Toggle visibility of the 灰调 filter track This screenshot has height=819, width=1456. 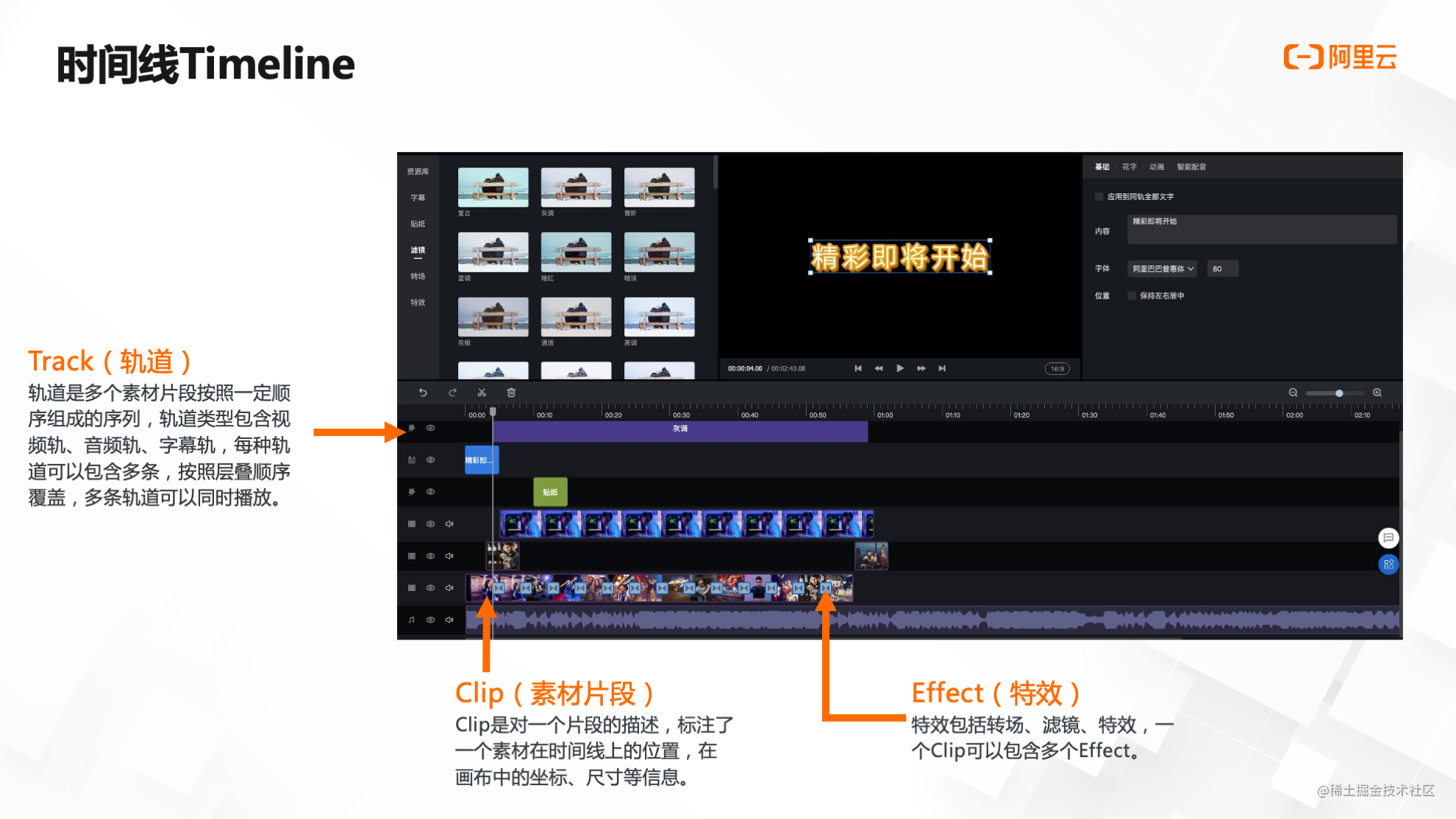tap(430, 429)
